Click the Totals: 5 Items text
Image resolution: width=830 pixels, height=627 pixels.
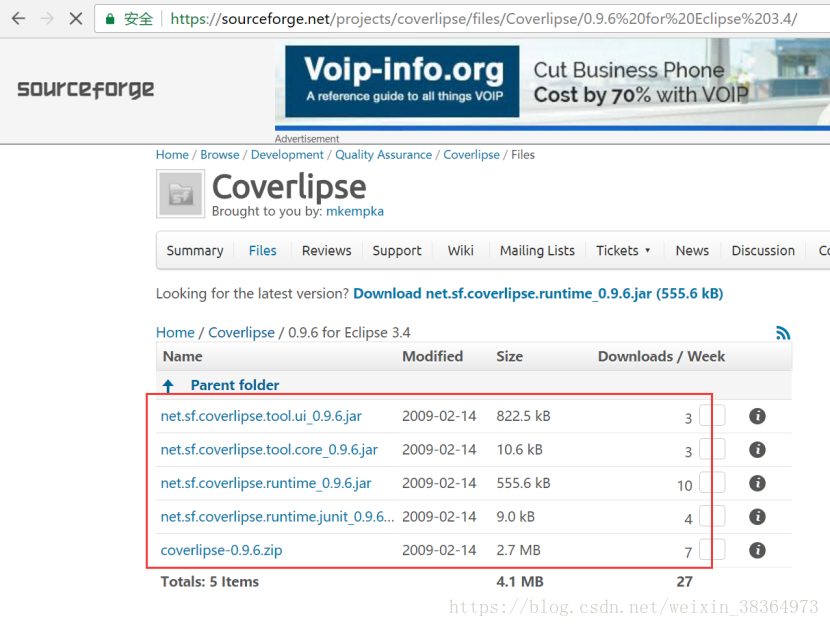click(210, 582)
